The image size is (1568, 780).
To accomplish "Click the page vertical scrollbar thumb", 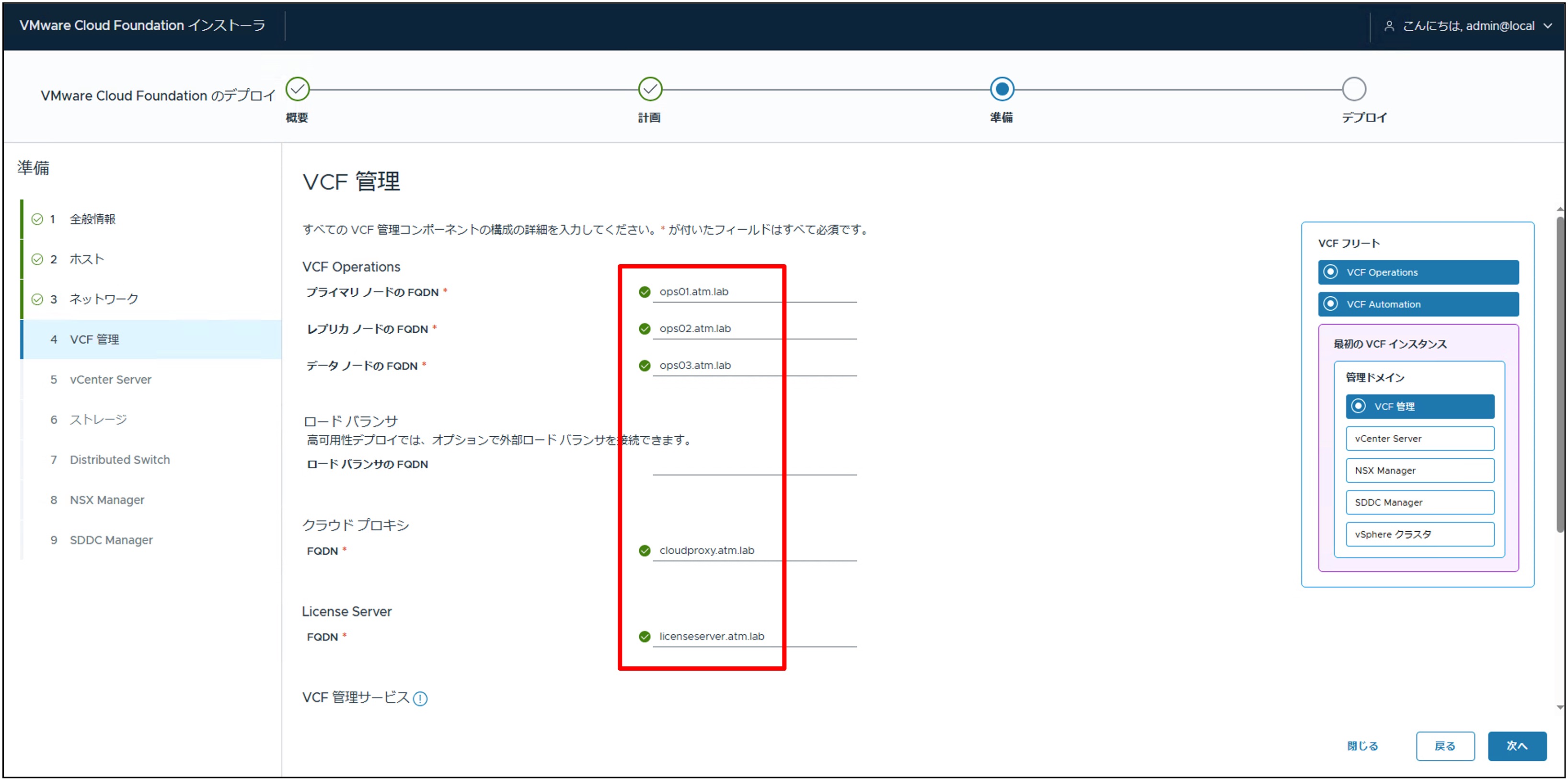I will (1560, 374).
